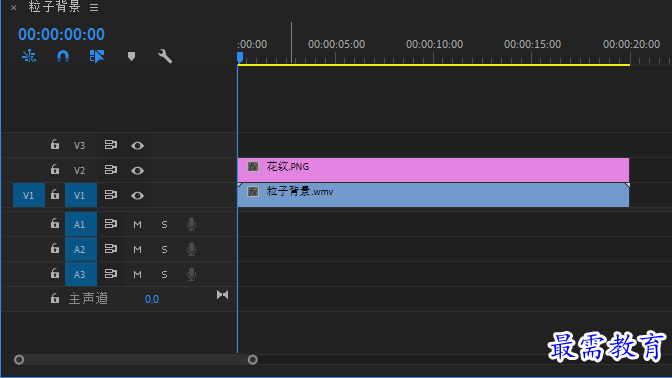672x378 pixels.
Task: Toggle sync lock for V3
Action: coord(111,145)
